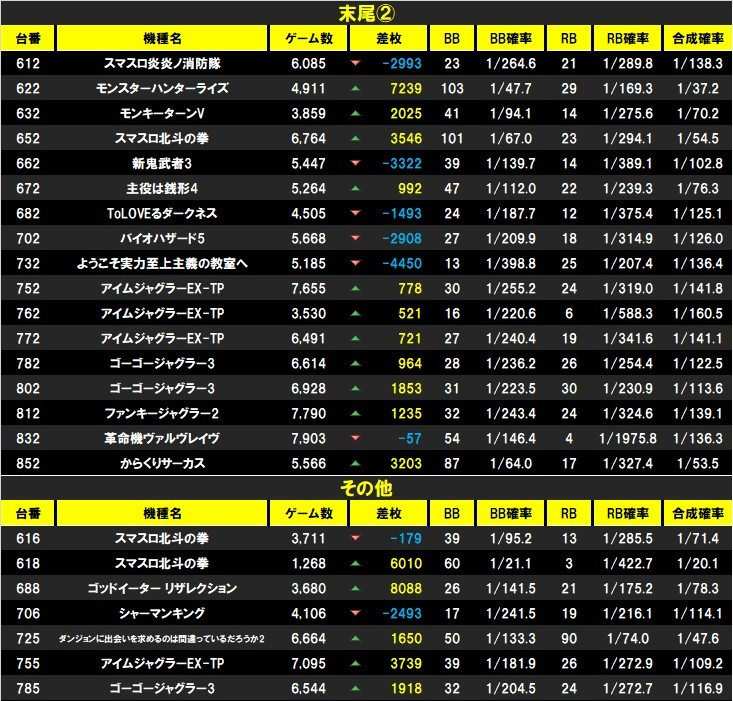
Task: Click the 合成確率 header in the top table
Action: pos(697,38)
